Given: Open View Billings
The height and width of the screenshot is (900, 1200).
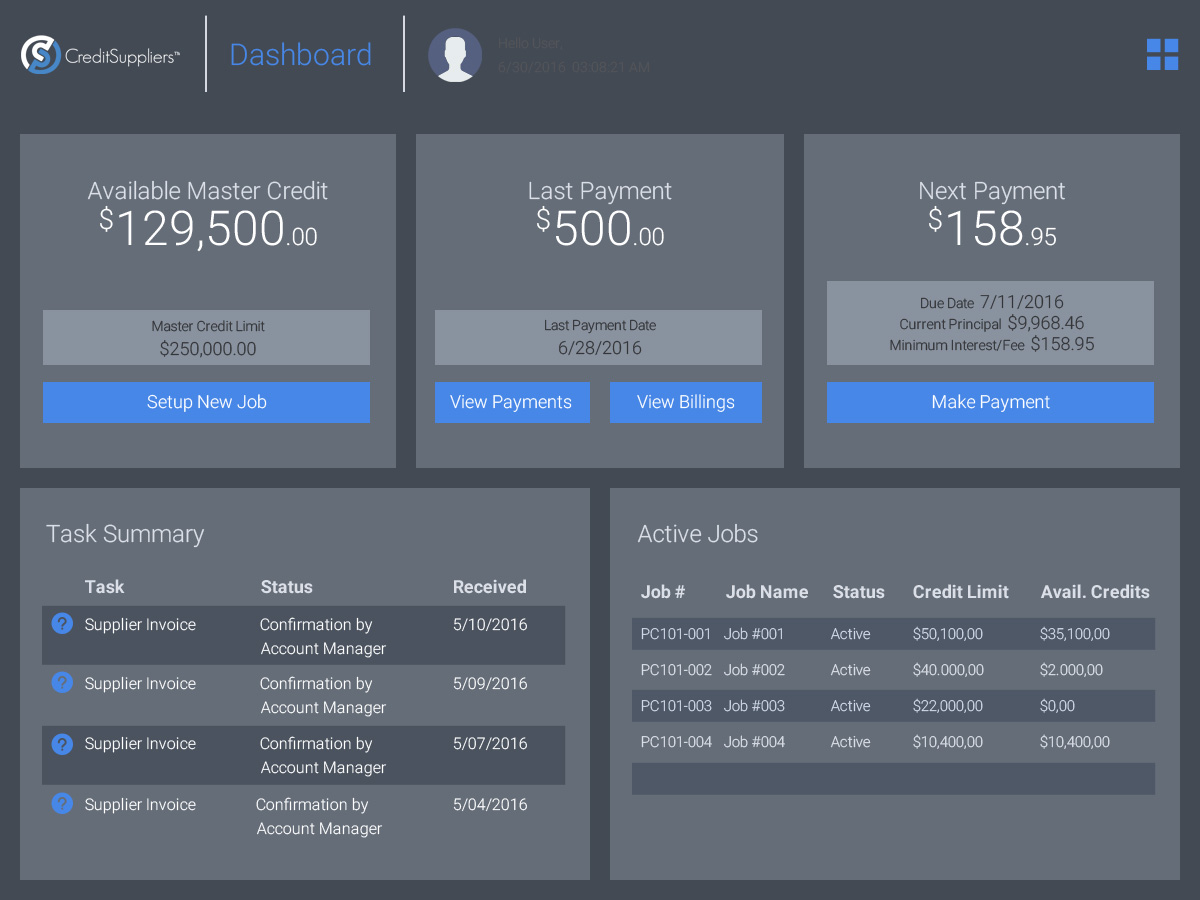Looking at the screenshot, I should (685, 402).
